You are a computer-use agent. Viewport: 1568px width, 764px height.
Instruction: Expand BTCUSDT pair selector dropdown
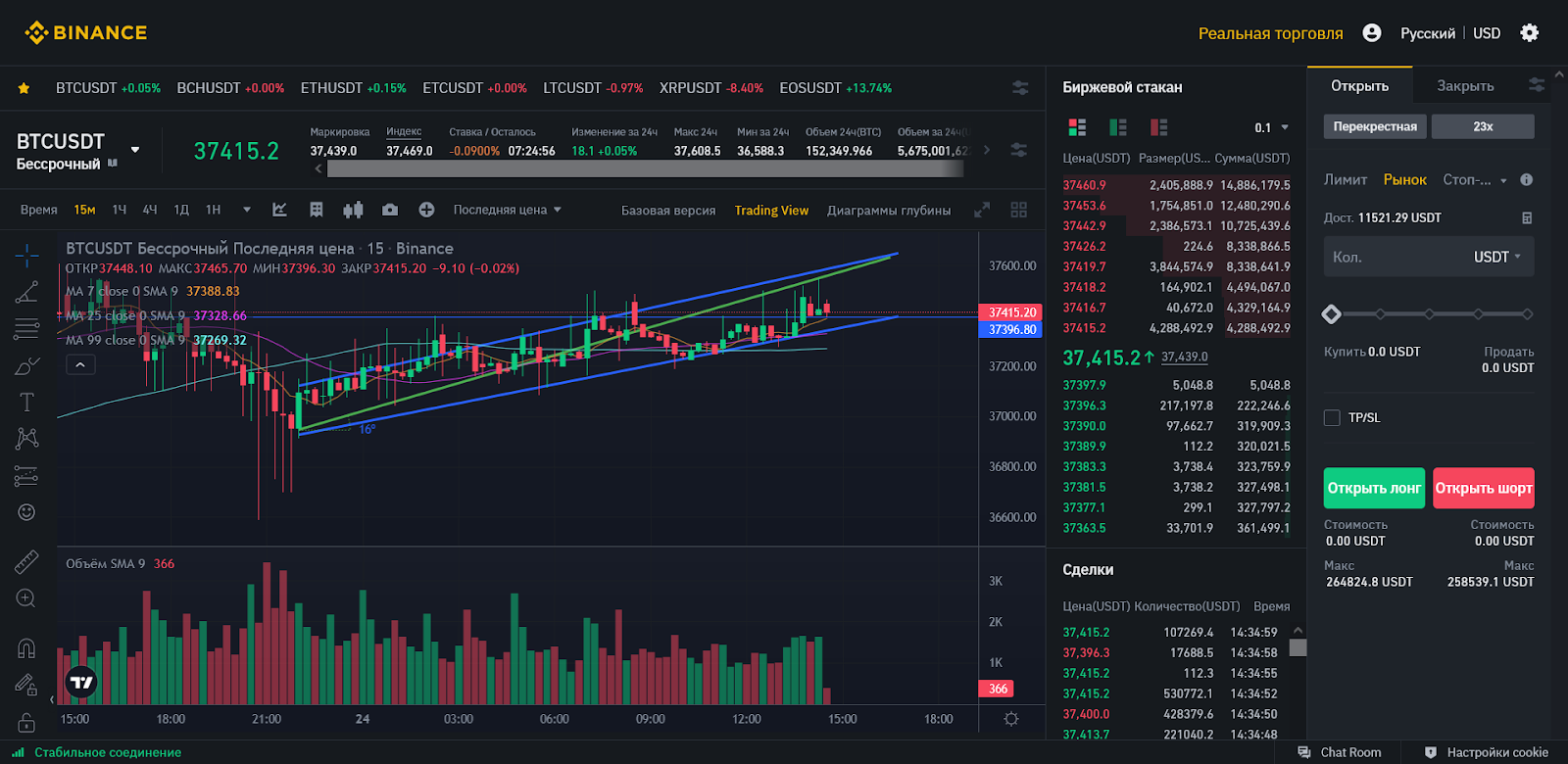pyautogui.click(x=135, y=150)
